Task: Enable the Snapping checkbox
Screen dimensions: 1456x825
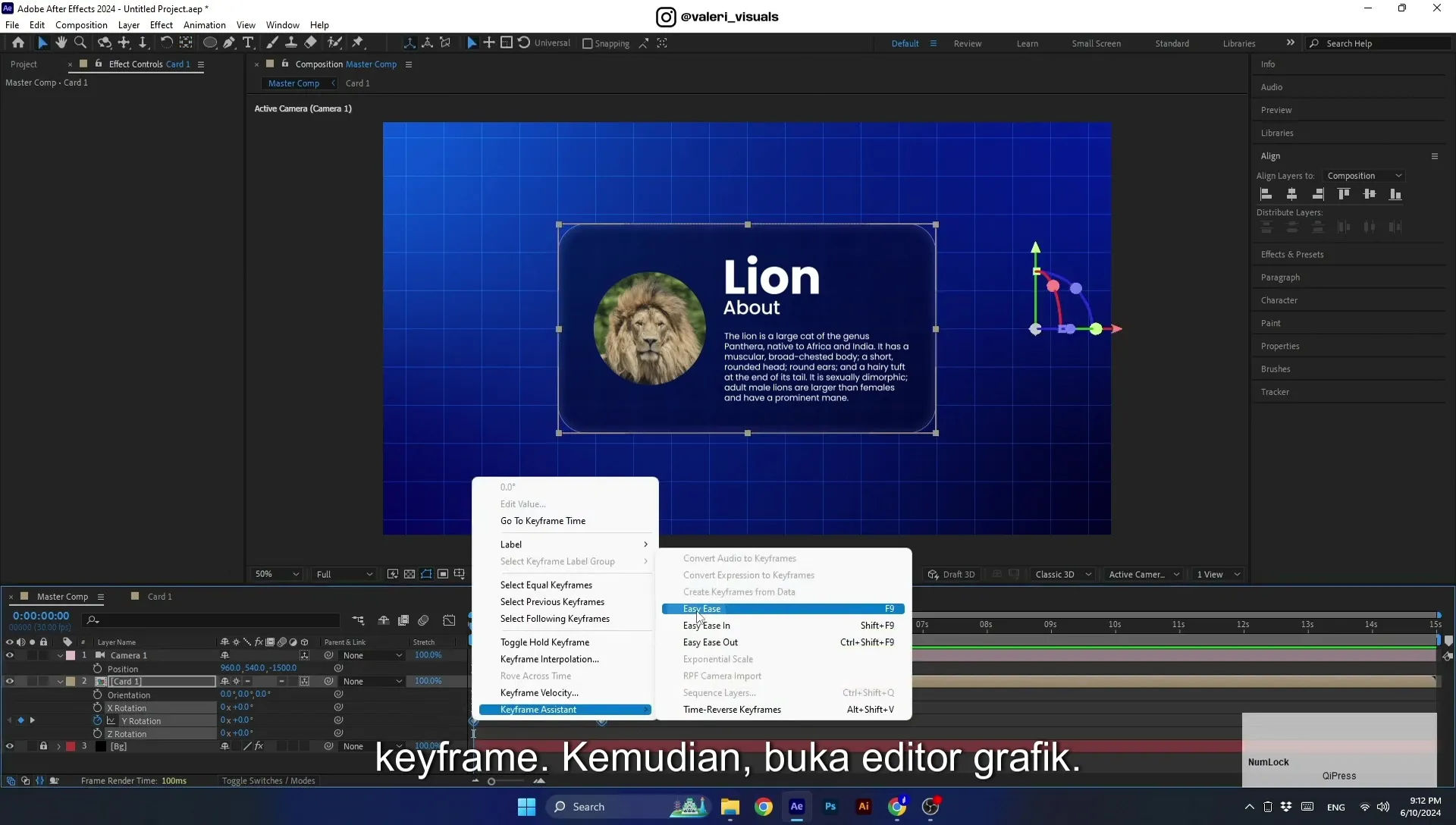Action: tap(587, 43)
